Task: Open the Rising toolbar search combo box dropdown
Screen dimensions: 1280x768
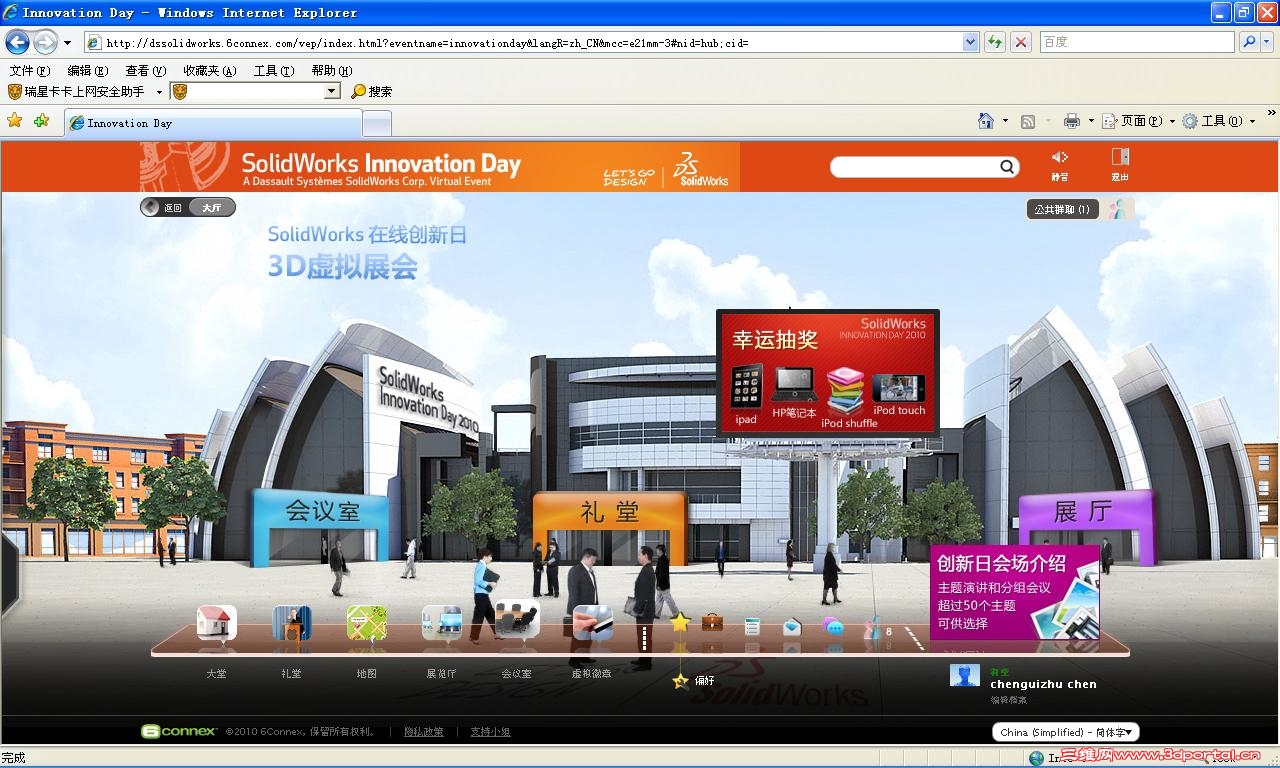Action: click(333, 91)
